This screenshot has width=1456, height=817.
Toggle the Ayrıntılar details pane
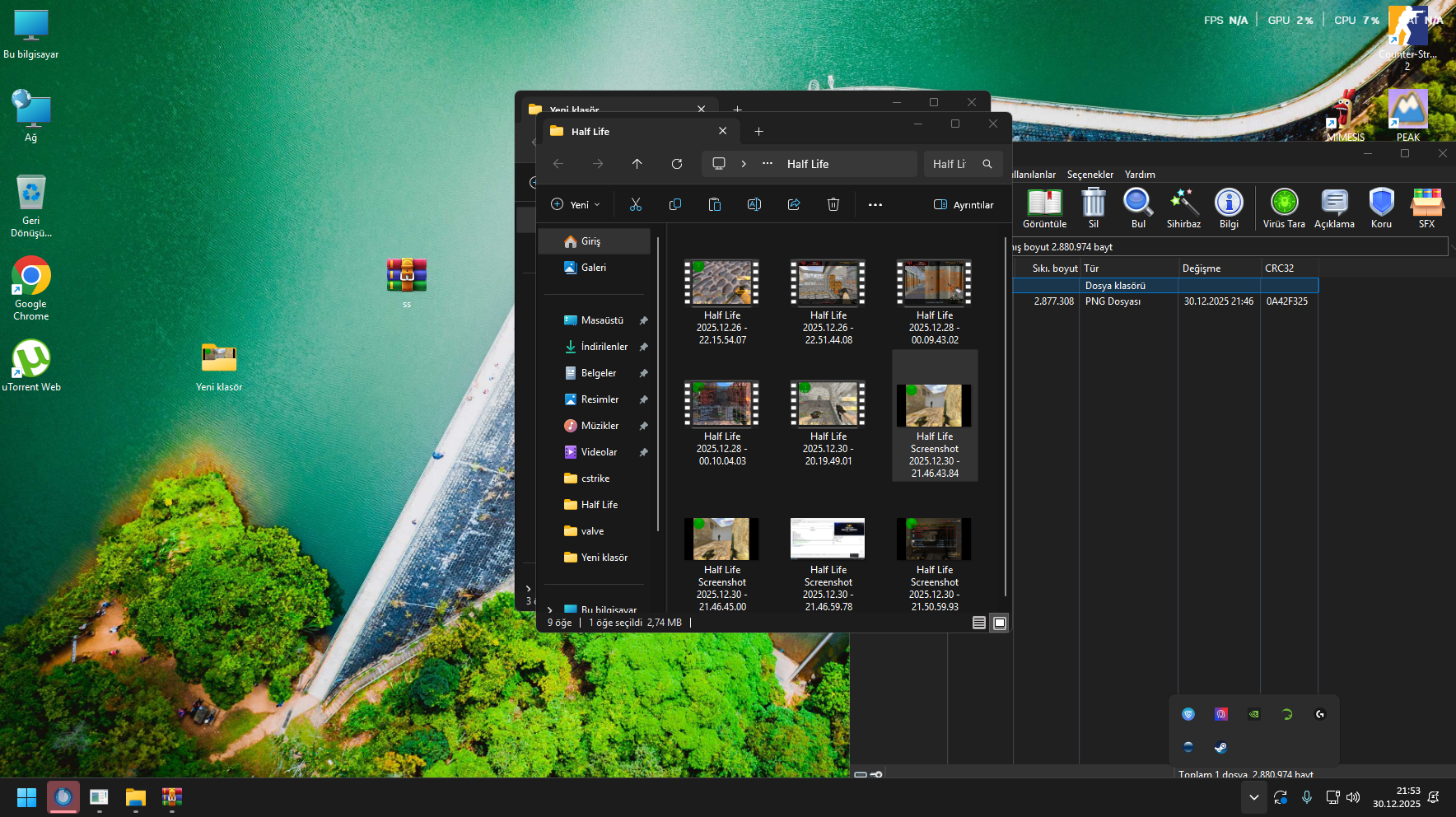(964, 205)
